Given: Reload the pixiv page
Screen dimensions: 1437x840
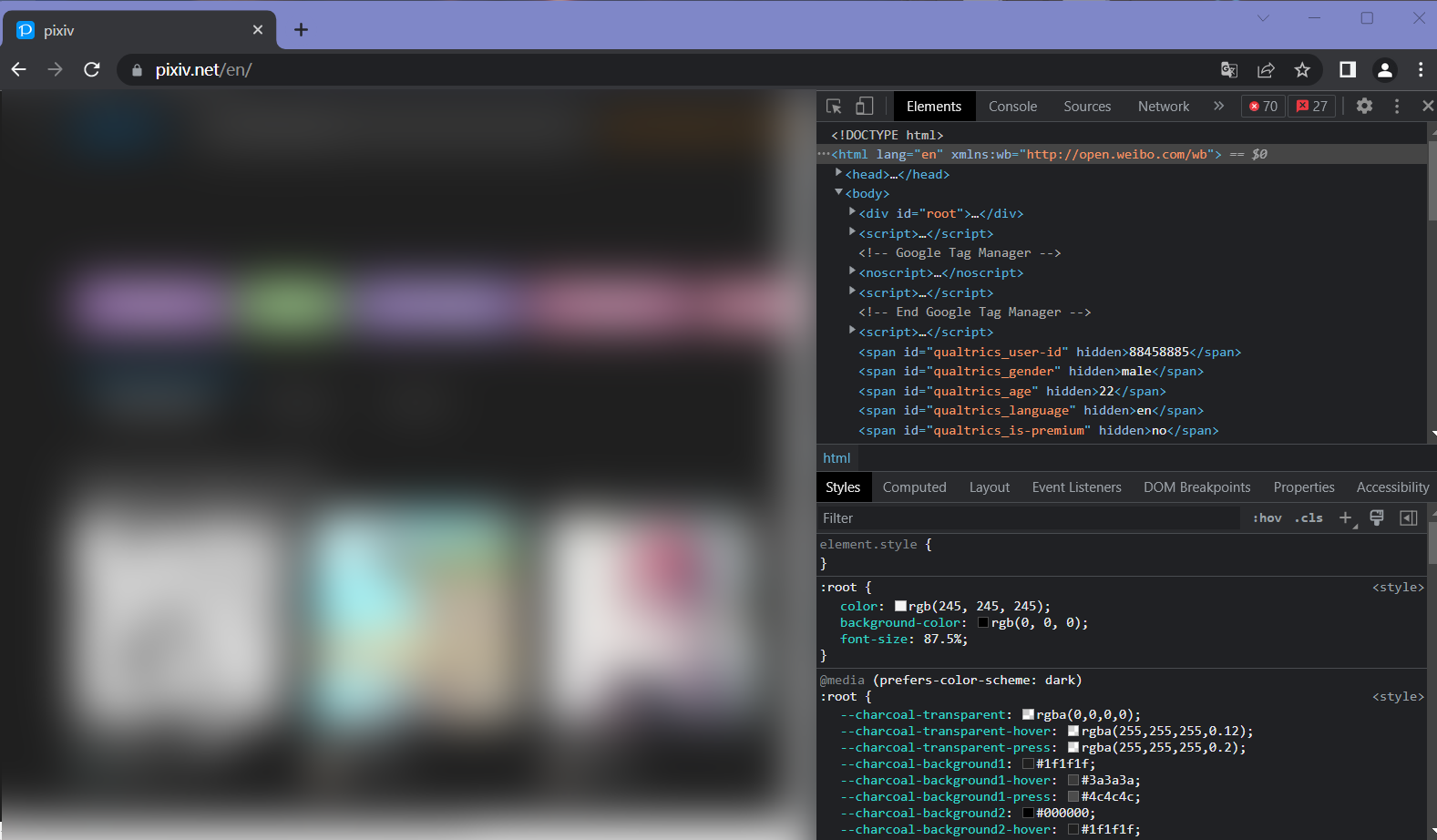Looking at the screenshot, I should (91, 69).
